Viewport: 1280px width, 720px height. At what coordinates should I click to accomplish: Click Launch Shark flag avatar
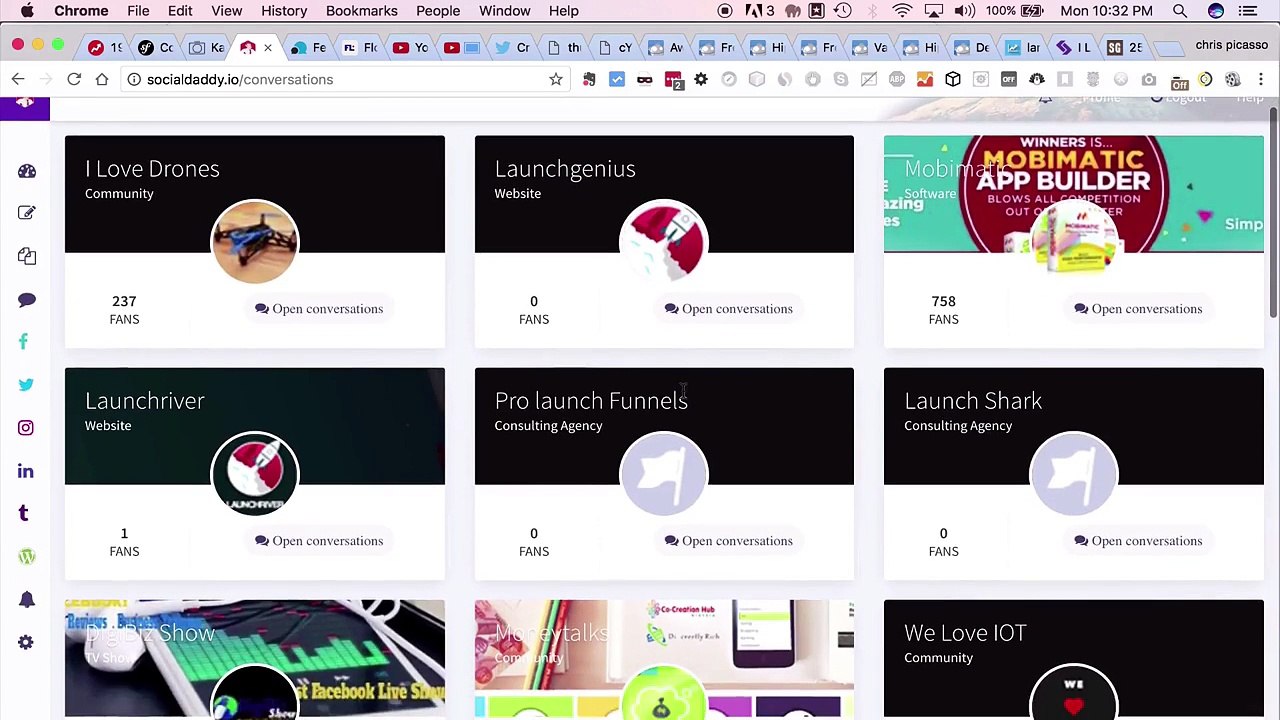click(1074, 474)
